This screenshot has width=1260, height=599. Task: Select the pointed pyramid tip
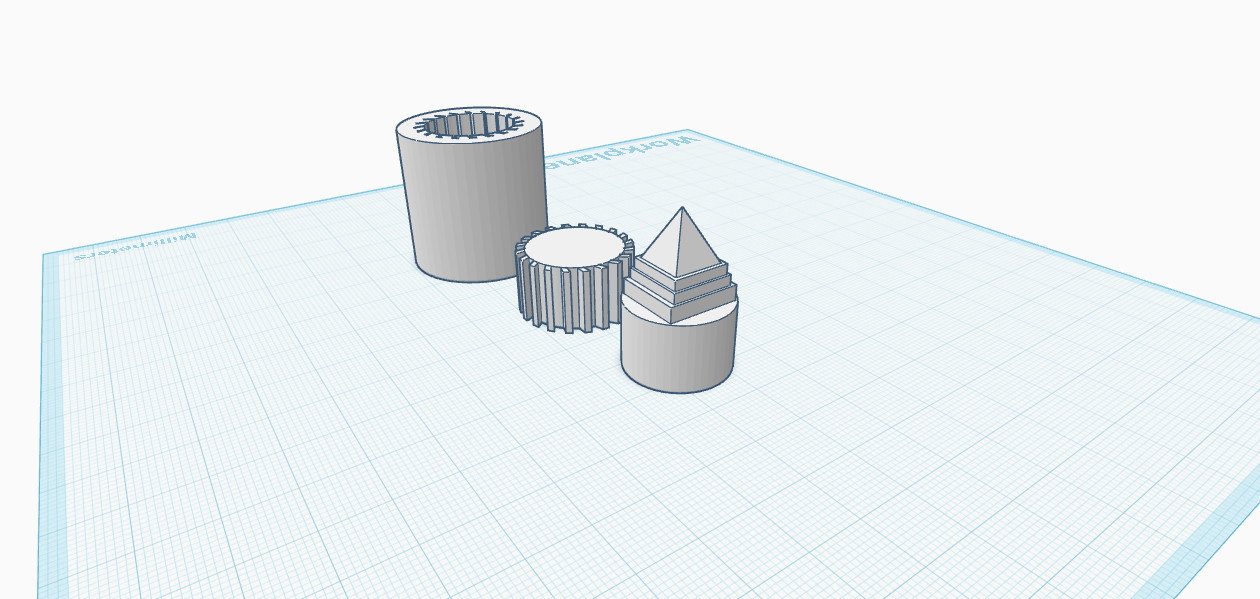coord(681,241)
